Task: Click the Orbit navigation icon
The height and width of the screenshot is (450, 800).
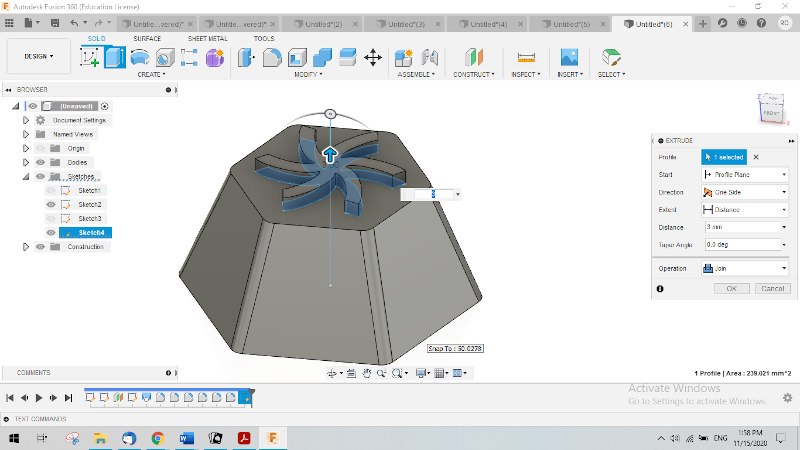Action: 332,373
